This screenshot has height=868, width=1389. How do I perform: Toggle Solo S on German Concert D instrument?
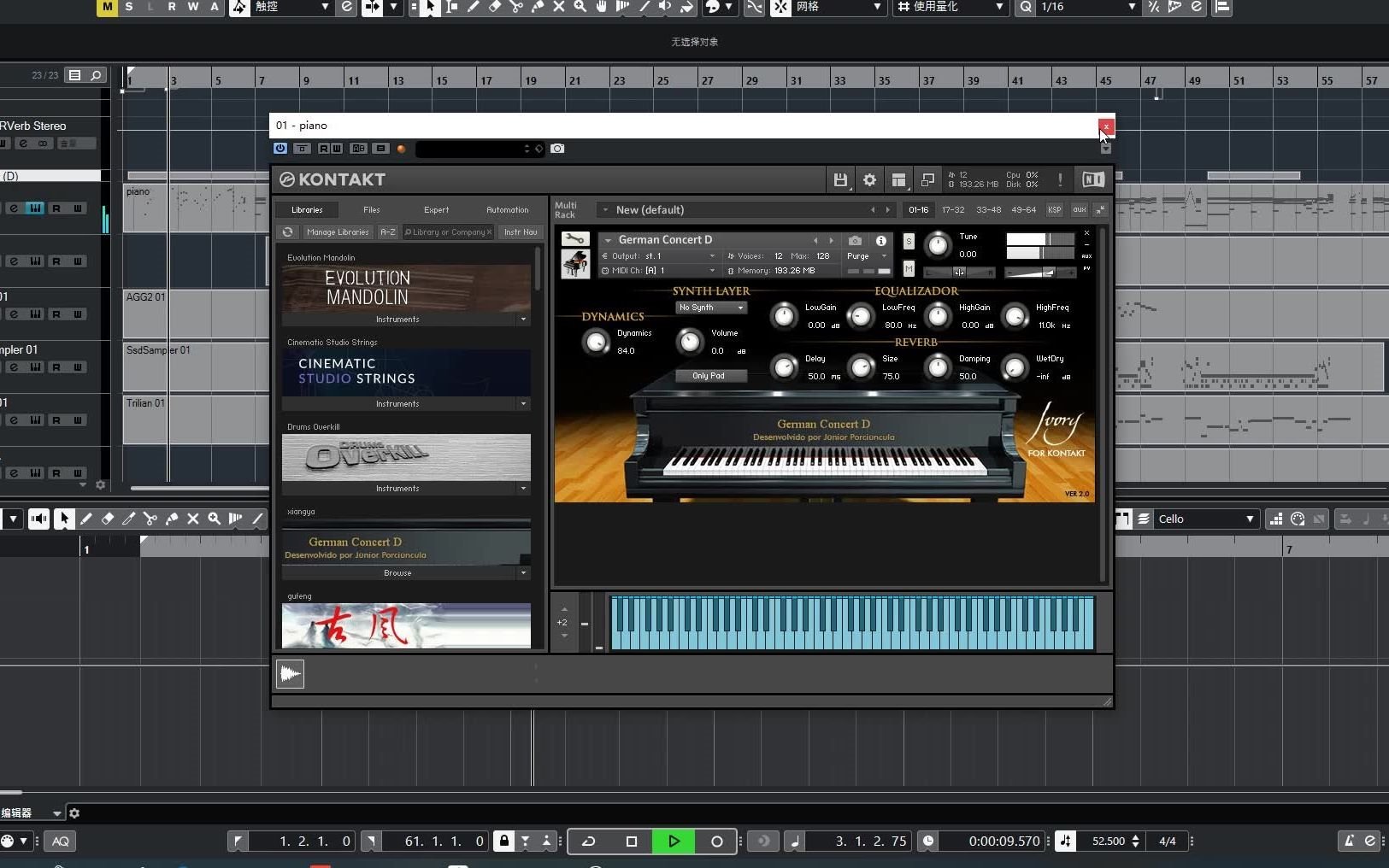pyautogui.click(x=909, y=243)
